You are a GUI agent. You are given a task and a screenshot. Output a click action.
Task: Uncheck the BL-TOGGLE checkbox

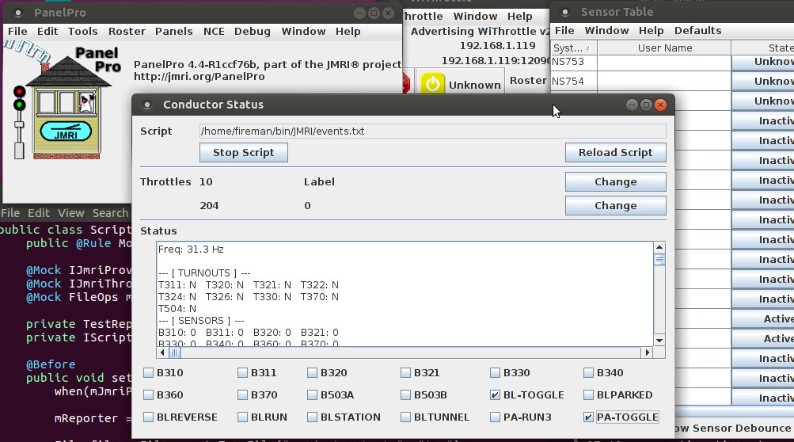[497, 395]
